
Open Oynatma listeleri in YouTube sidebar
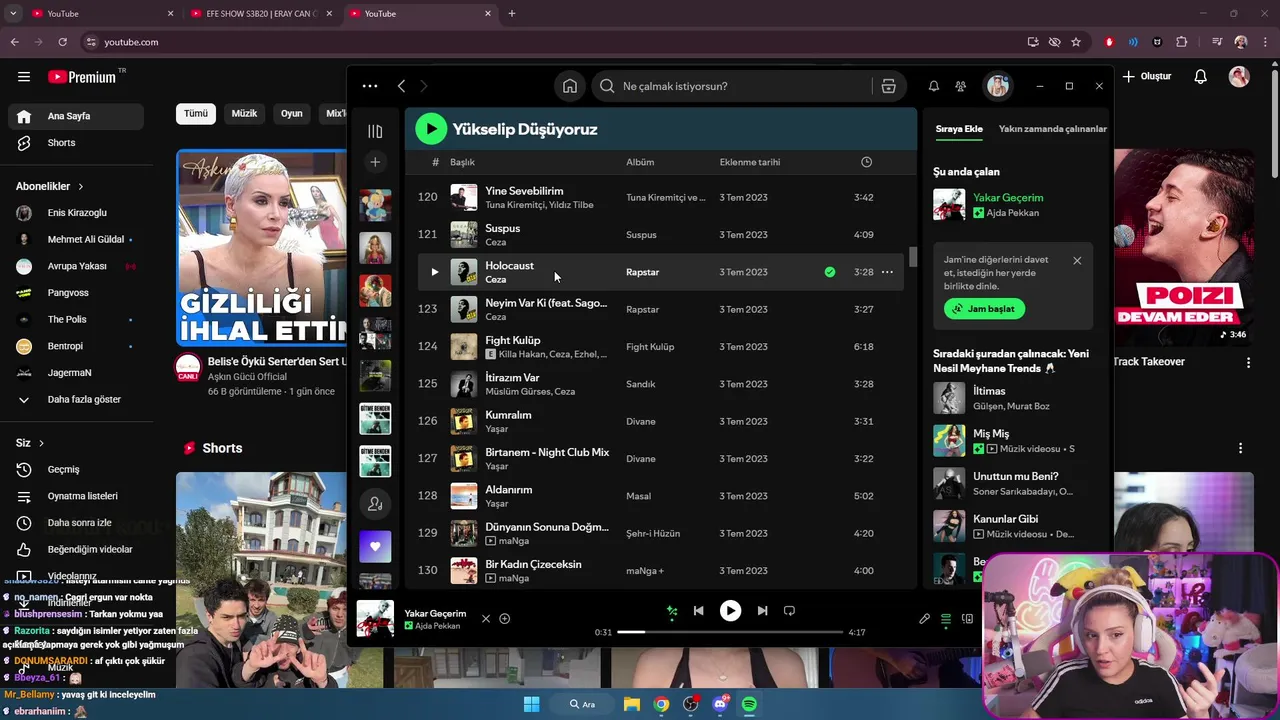pyautogui.click(x=76, y=496)
